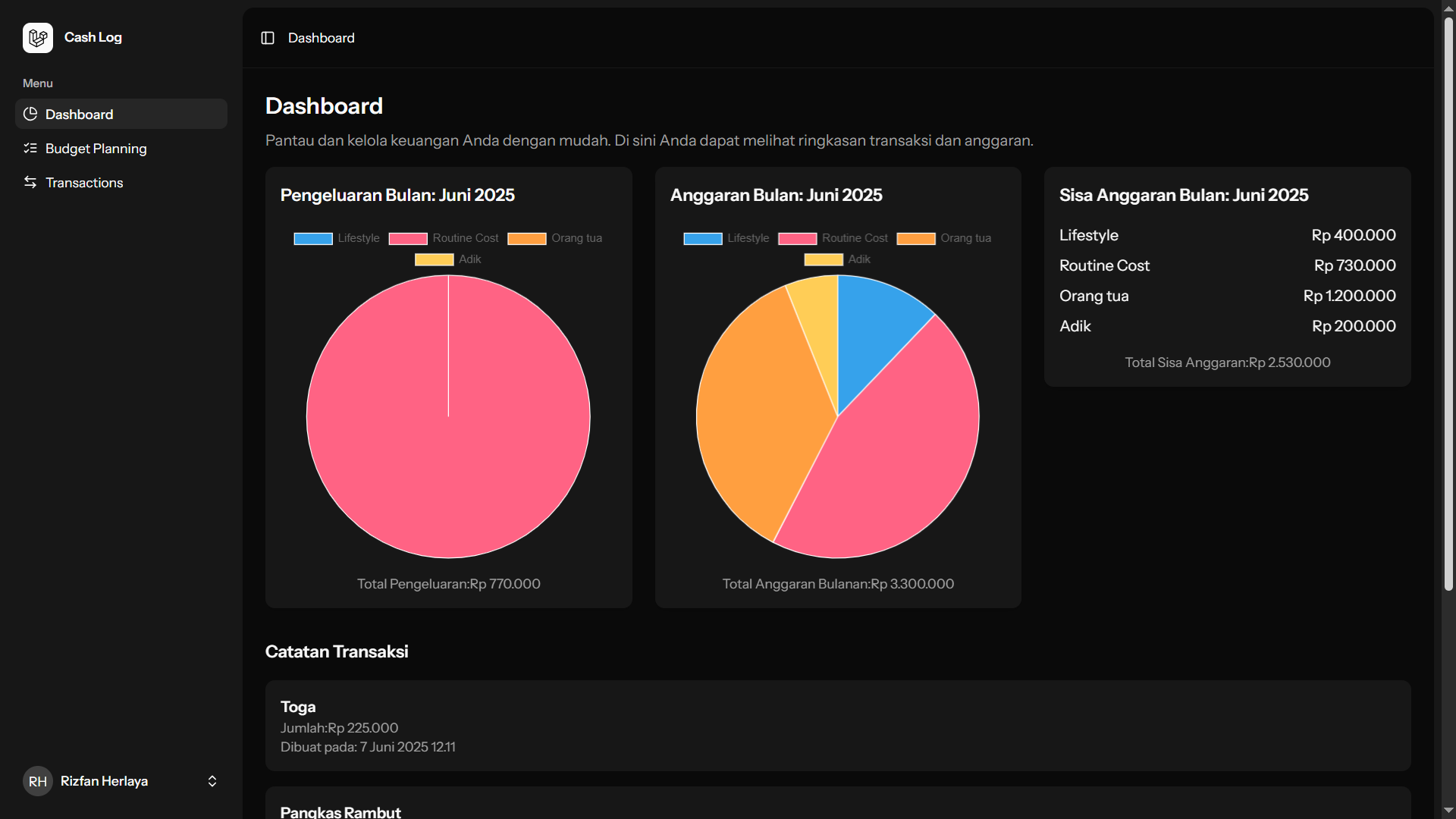Click the Cash Log logo icon
The width and height of the screenshot is (1456, 819).
tap(38, 38)
